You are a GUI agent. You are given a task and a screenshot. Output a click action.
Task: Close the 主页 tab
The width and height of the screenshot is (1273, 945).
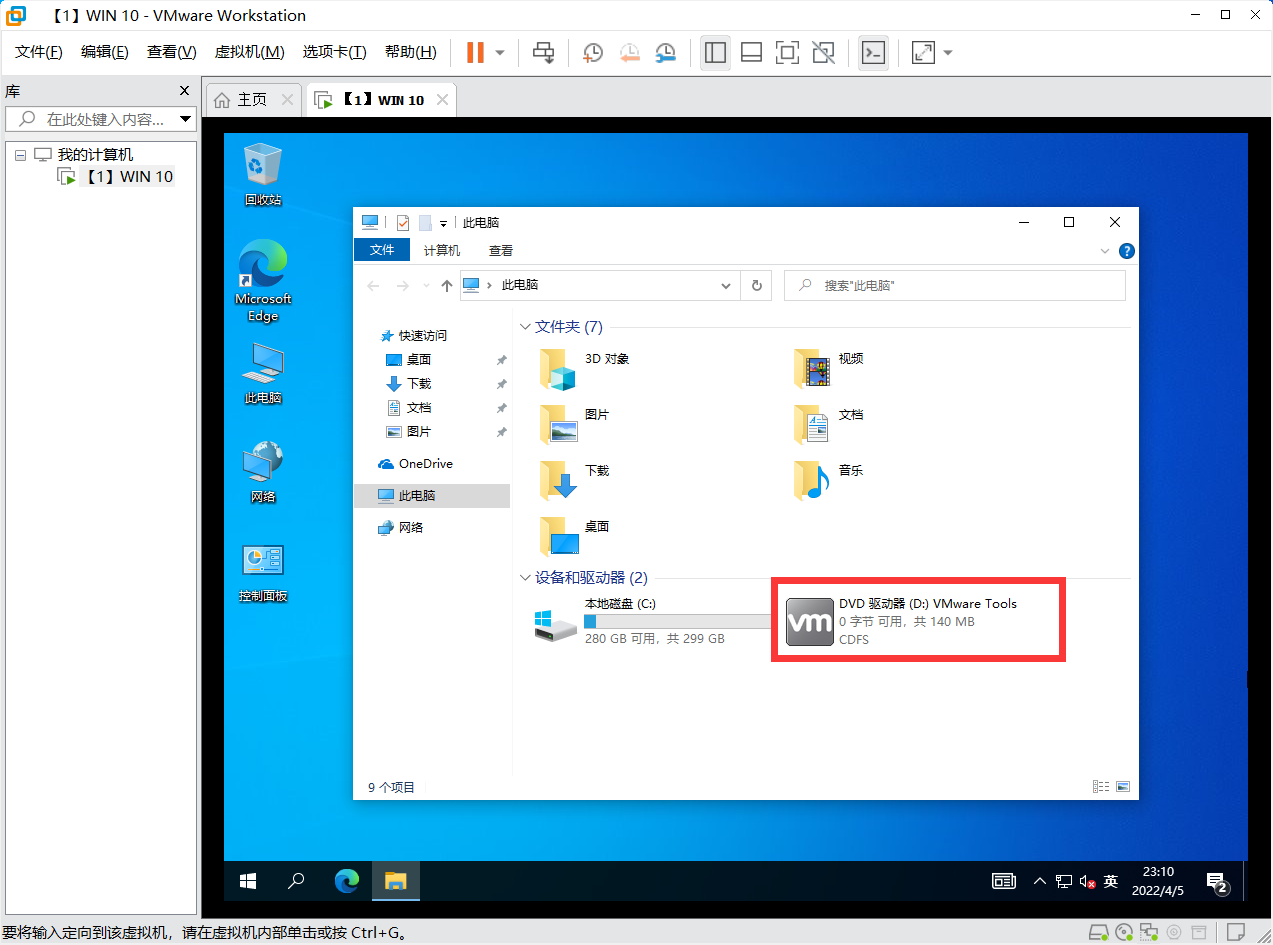(288, 99)
